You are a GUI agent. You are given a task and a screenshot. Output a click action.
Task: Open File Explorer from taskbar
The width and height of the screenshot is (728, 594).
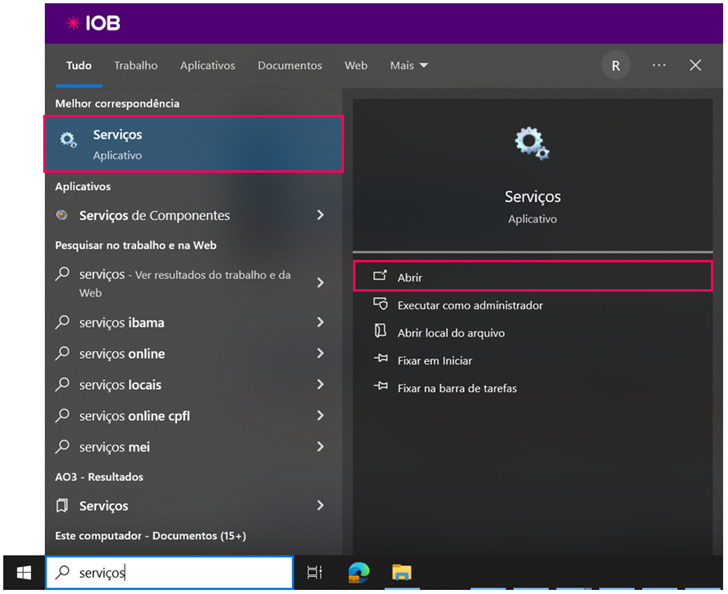401,572
